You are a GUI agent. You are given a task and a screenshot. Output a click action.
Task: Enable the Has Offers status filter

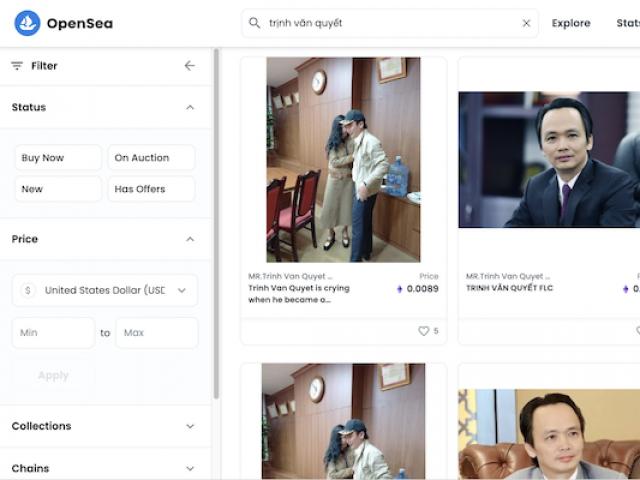[151, 189]
